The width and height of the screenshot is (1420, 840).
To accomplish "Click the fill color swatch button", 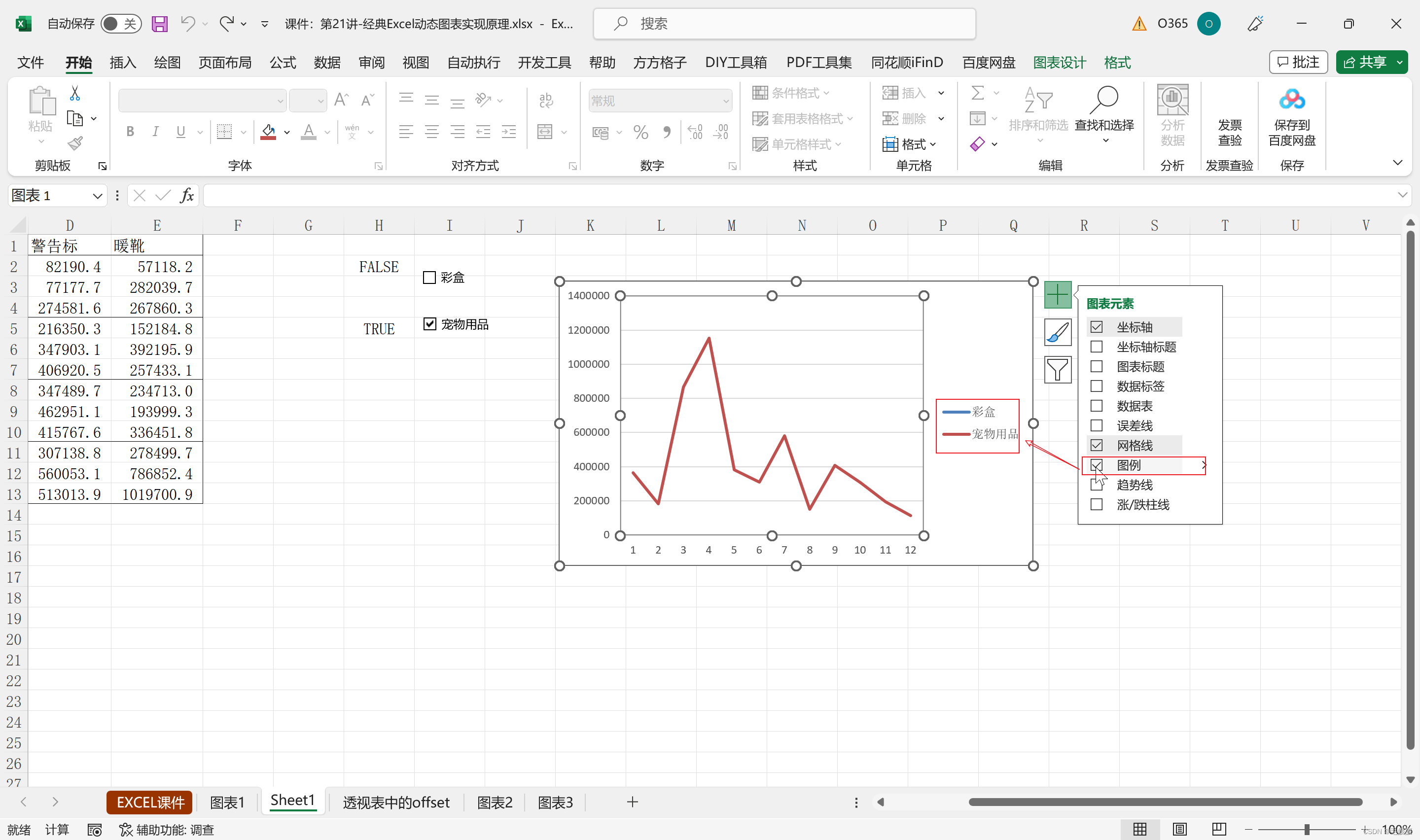I will 268,132.
